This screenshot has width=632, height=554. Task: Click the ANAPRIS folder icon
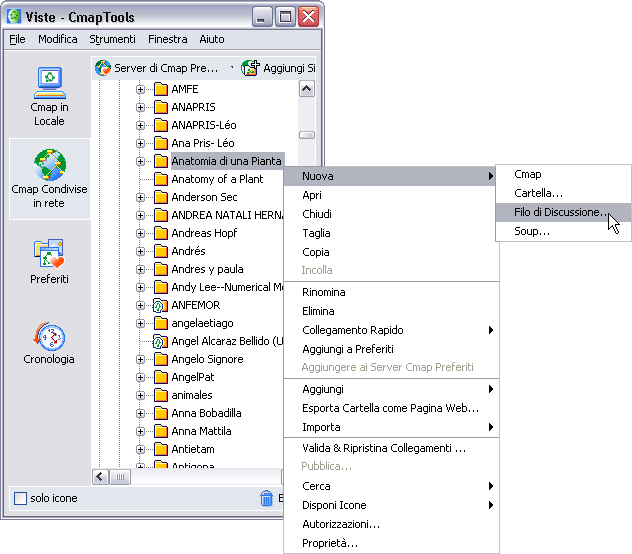(x=161, y=107)
